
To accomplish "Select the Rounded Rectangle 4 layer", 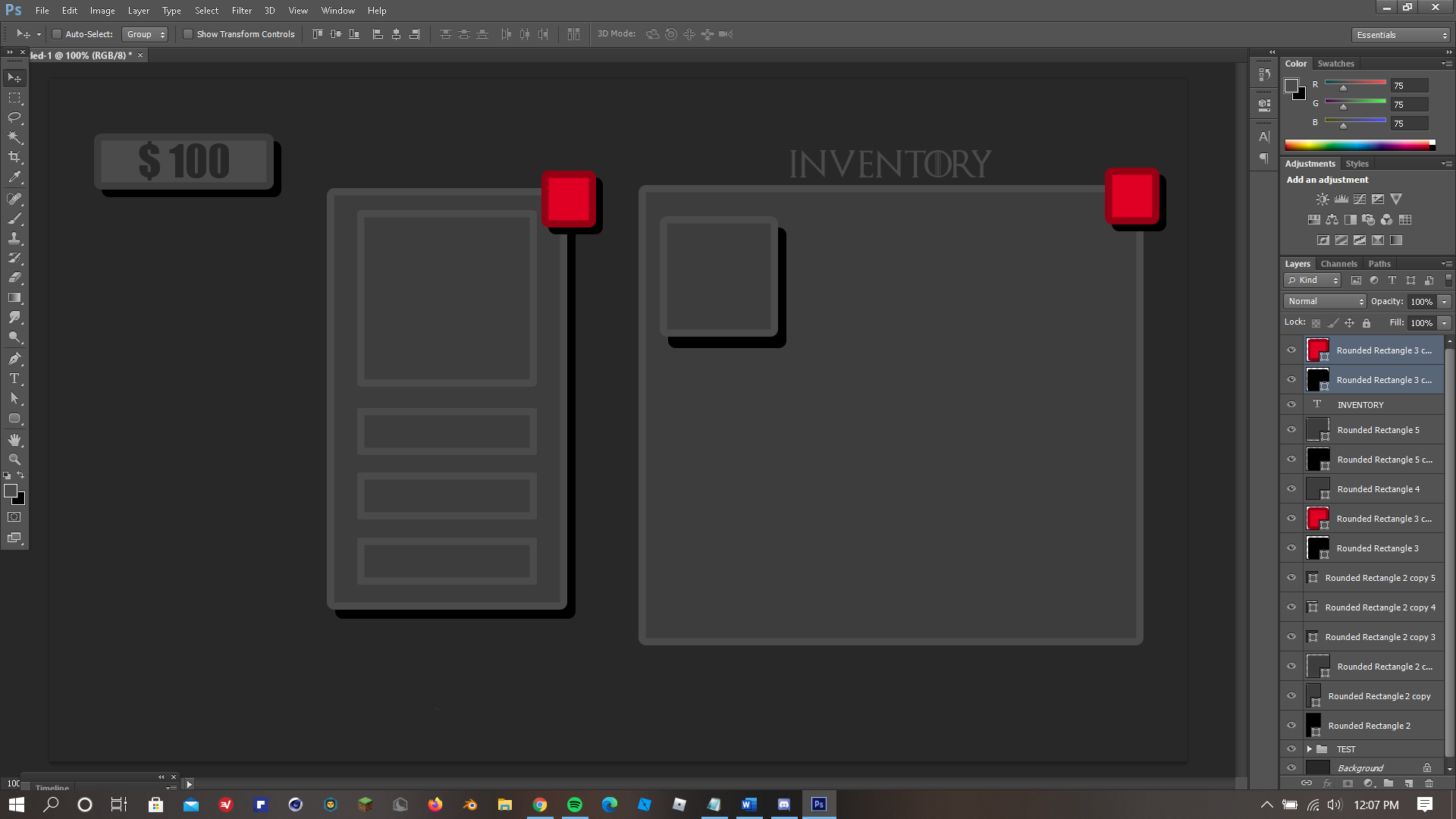I will pyautogui.click(x=1378, y=489).
